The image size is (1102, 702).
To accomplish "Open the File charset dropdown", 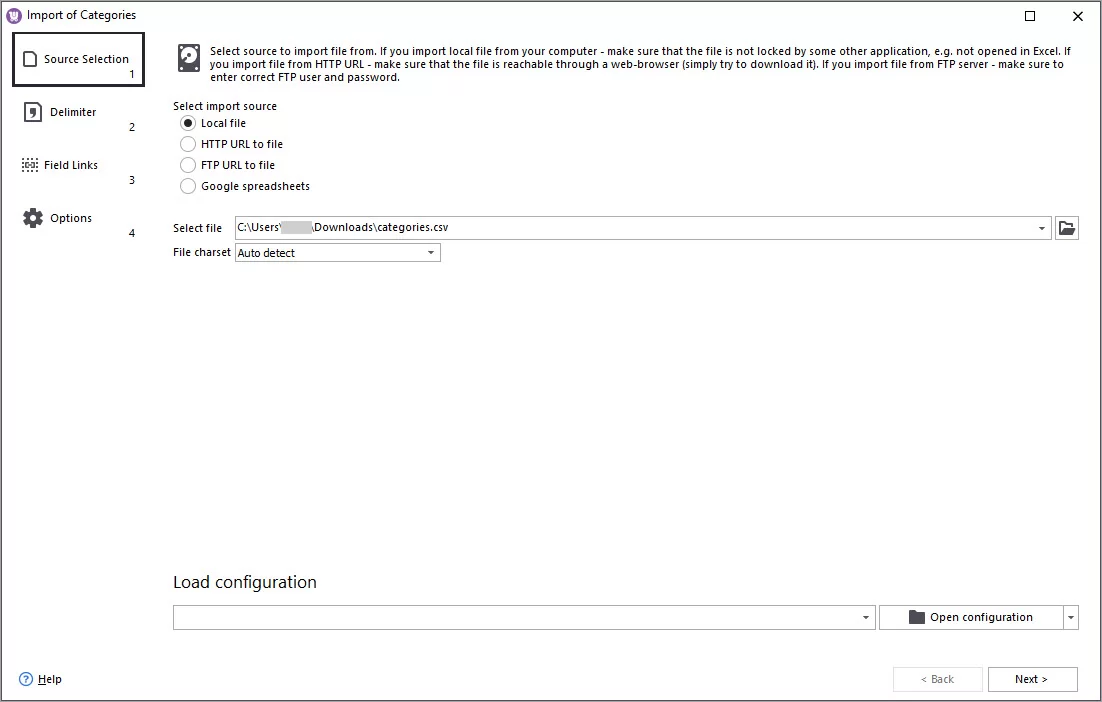I will coord(430,252).
